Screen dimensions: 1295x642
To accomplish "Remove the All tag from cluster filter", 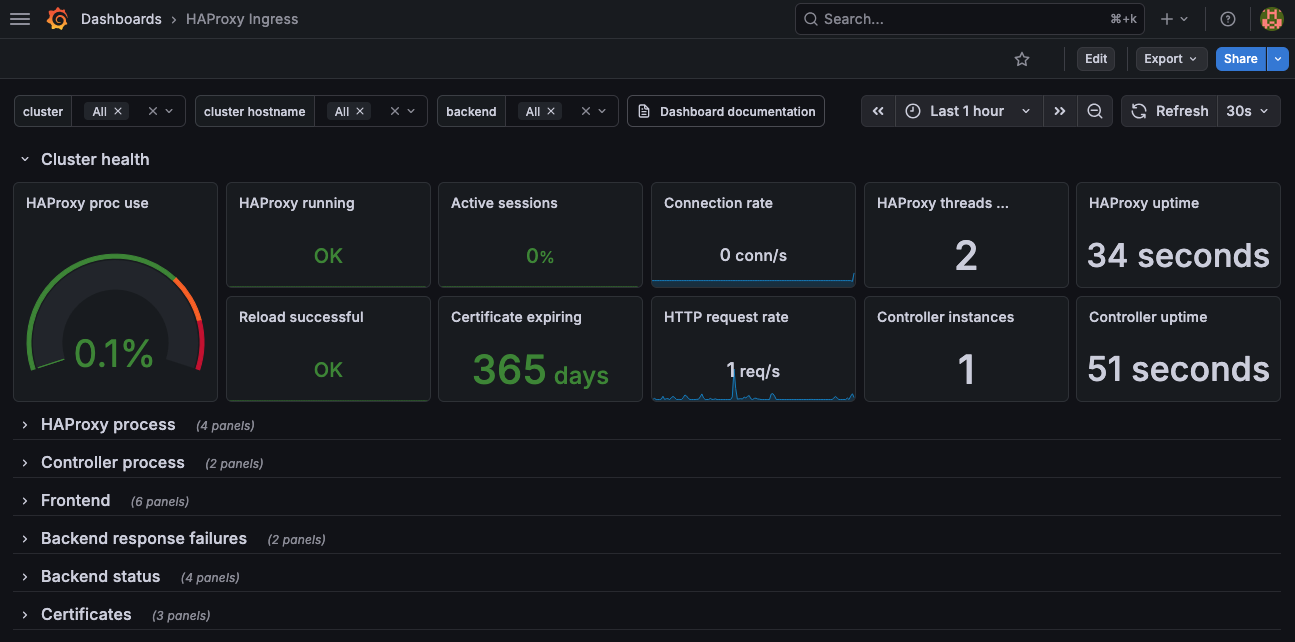I will (118, 111).
